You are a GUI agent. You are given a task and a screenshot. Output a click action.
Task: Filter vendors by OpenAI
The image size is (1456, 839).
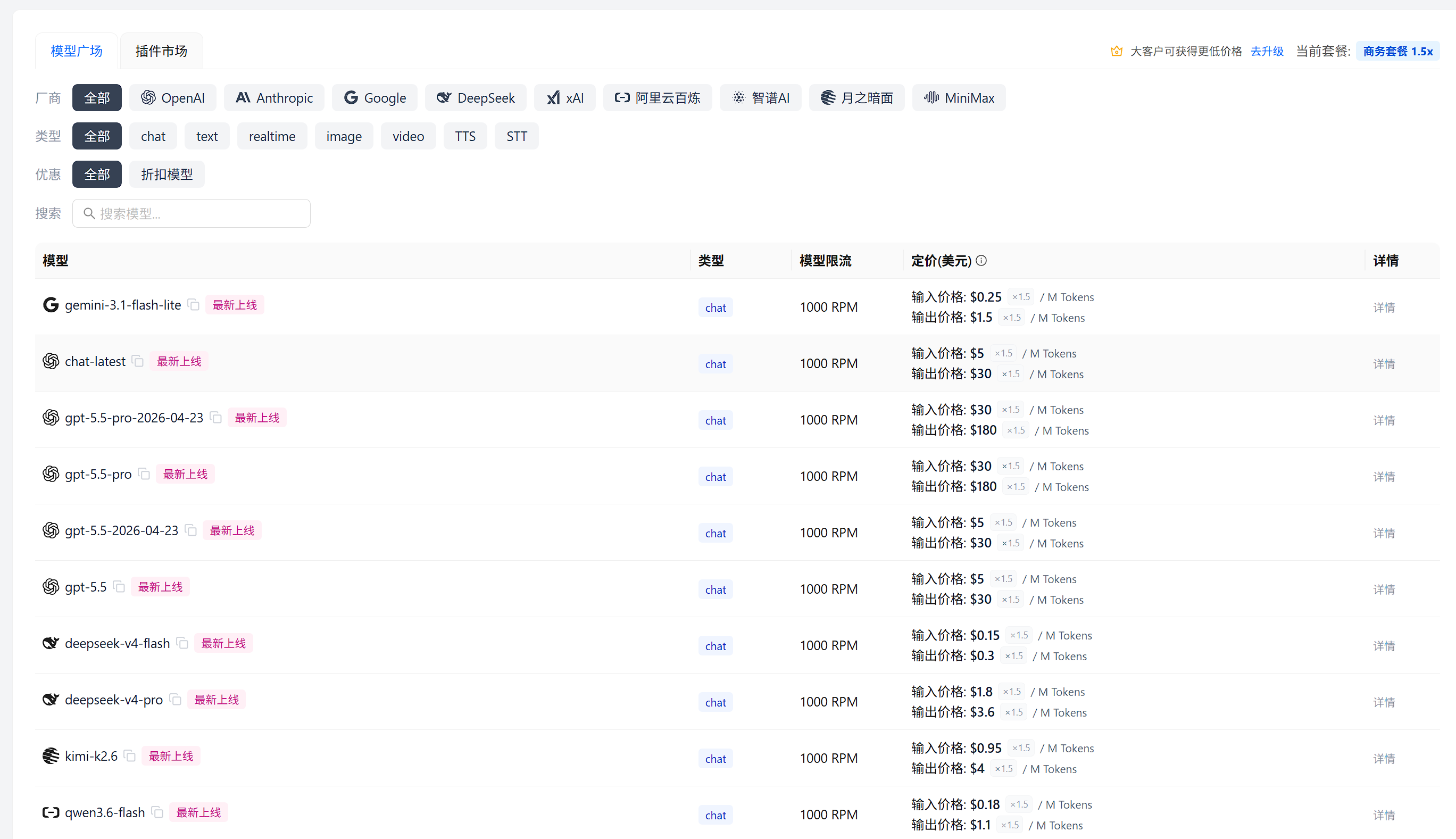[173, 98]
